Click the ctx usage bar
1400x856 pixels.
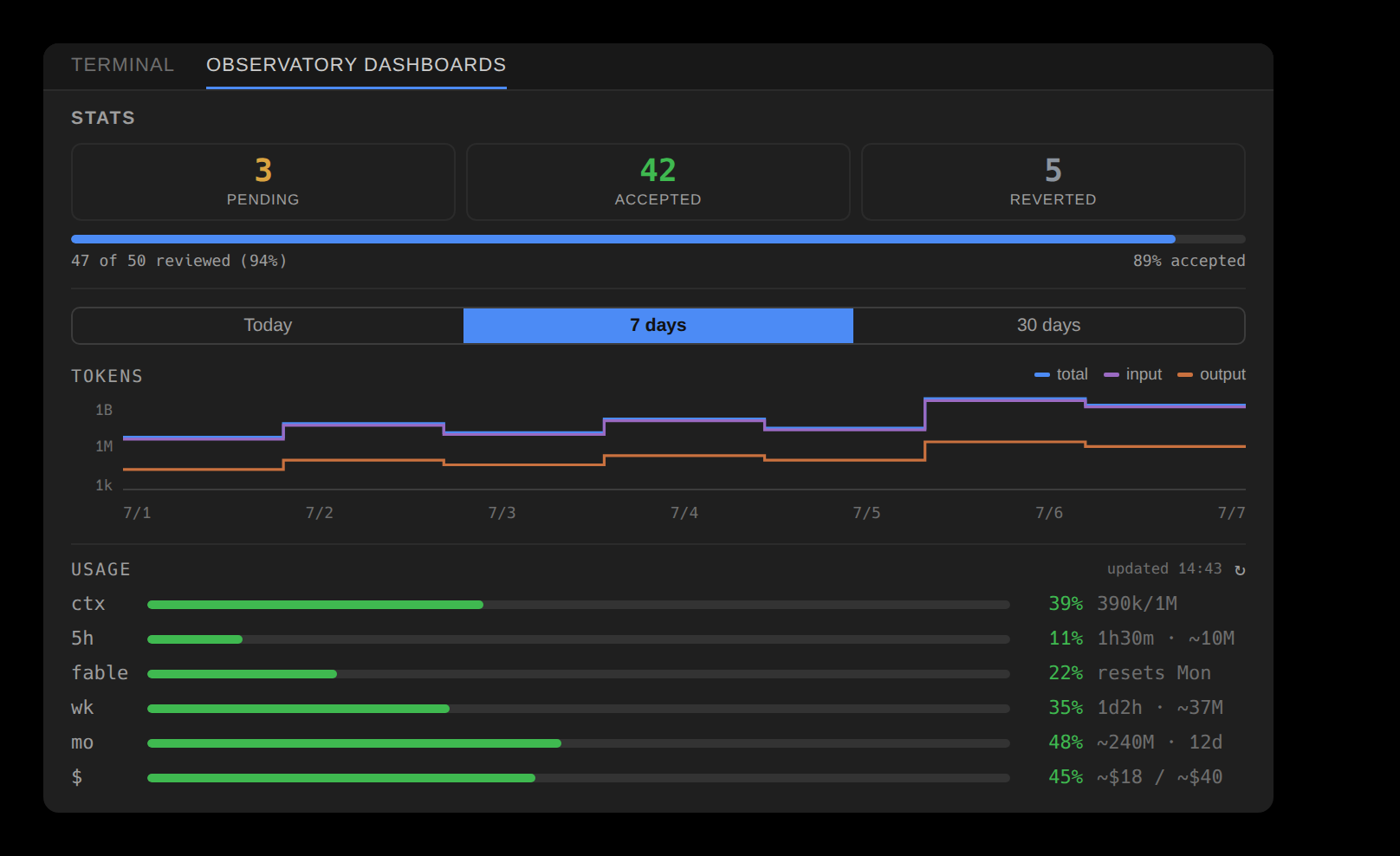[x=579, y=605]
